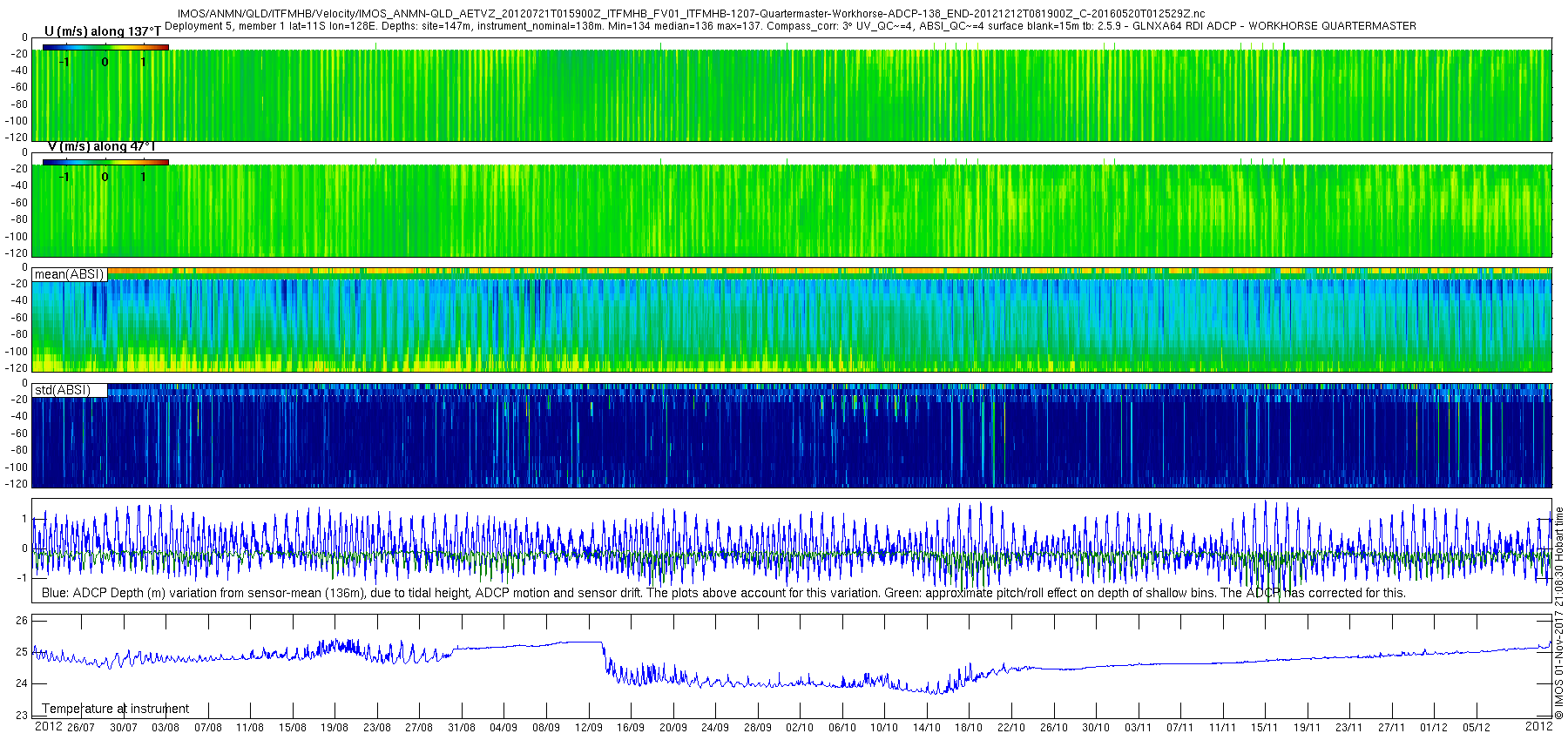Click the 24 degree temperature axis tick
The image size is (1568, 740).
tap(22, 683)
